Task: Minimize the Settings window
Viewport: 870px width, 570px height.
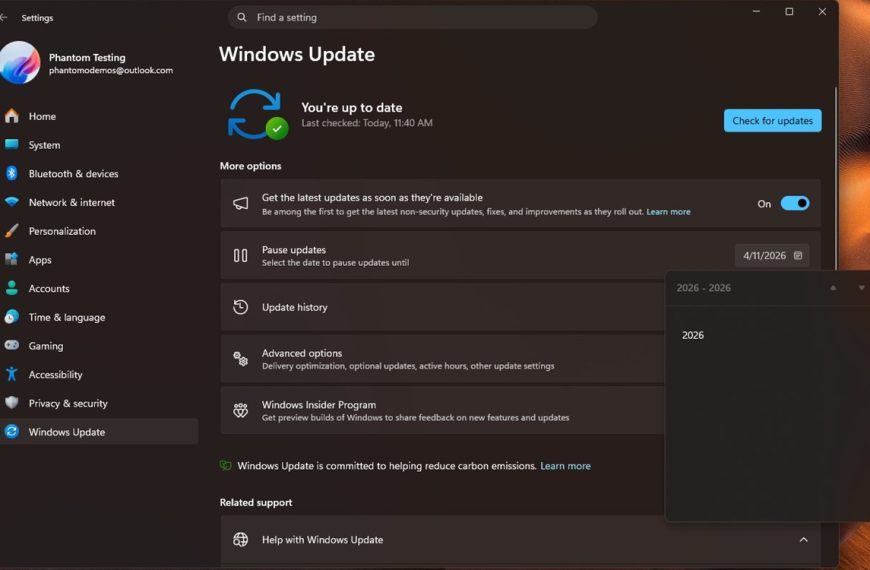Action: 756,12
